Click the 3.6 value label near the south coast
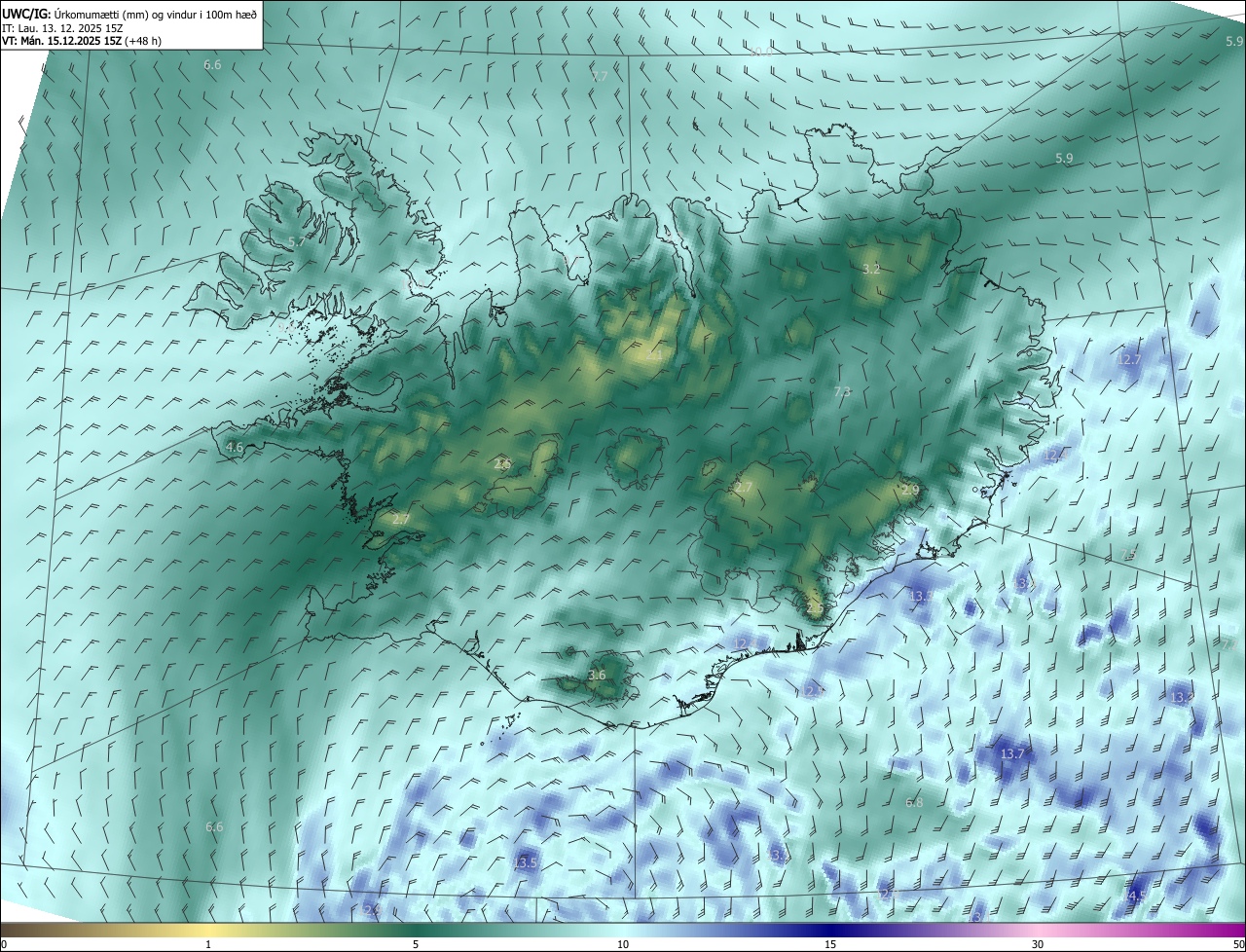Viewport: 1246px width, 952px height. click(x=598, y=675)
